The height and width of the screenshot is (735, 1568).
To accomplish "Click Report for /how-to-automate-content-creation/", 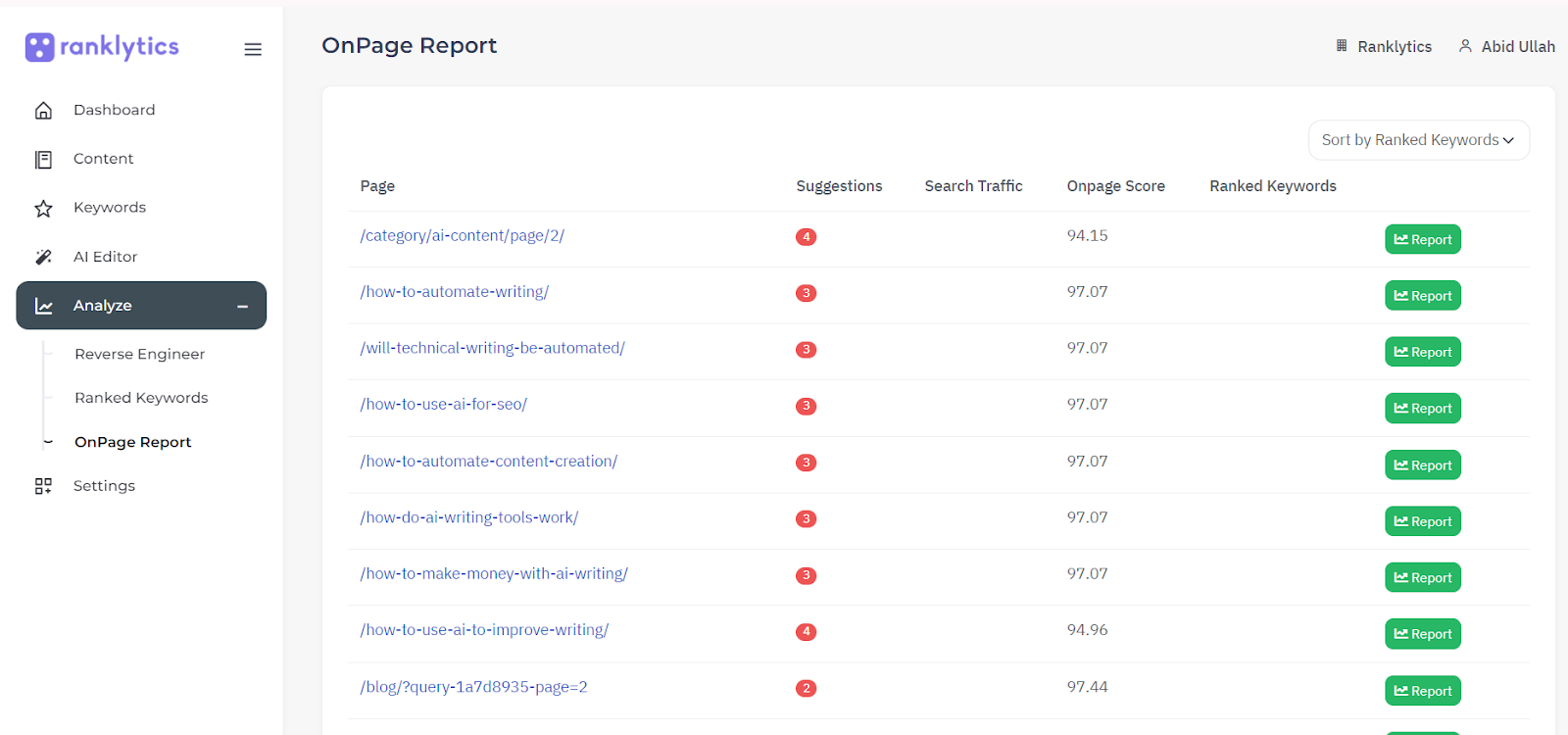I will [1423, 465].
